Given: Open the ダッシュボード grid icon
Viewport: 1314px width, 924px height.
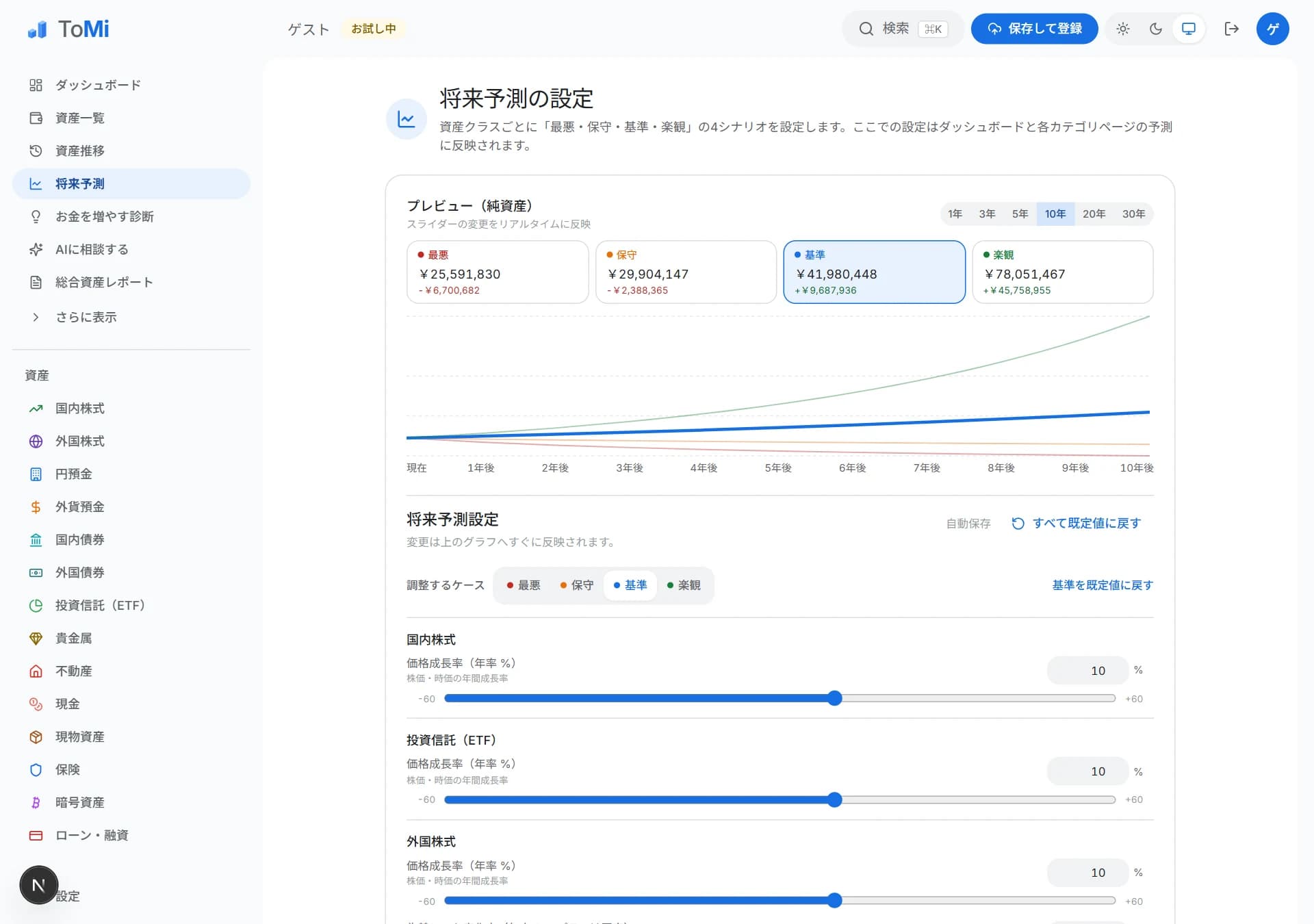Looking at the screenshot, I should coord(36,85).
